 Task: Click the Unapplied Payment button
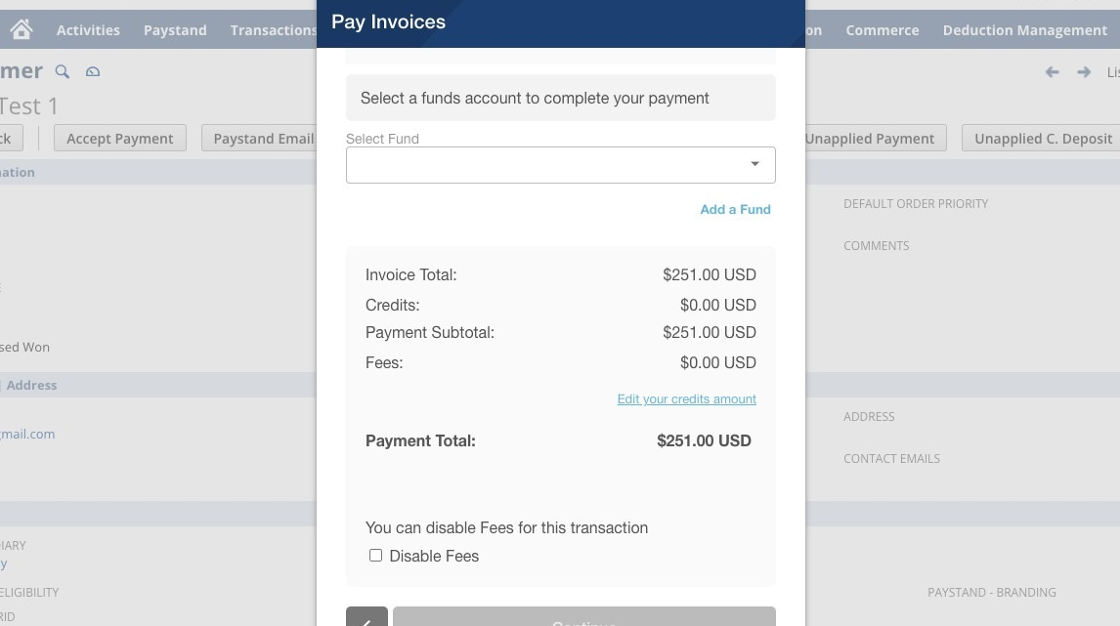[876, 138]
